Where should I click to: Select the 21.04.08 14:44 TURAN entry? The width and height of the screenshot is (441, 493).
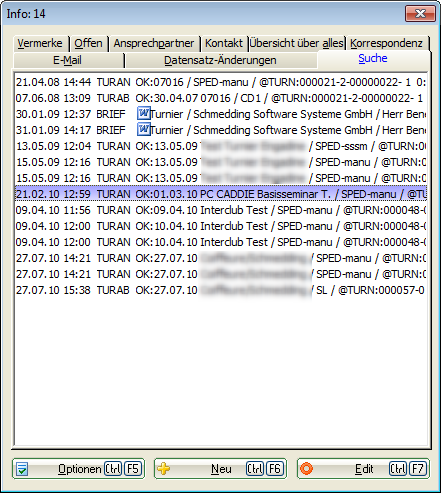[221, 82]
